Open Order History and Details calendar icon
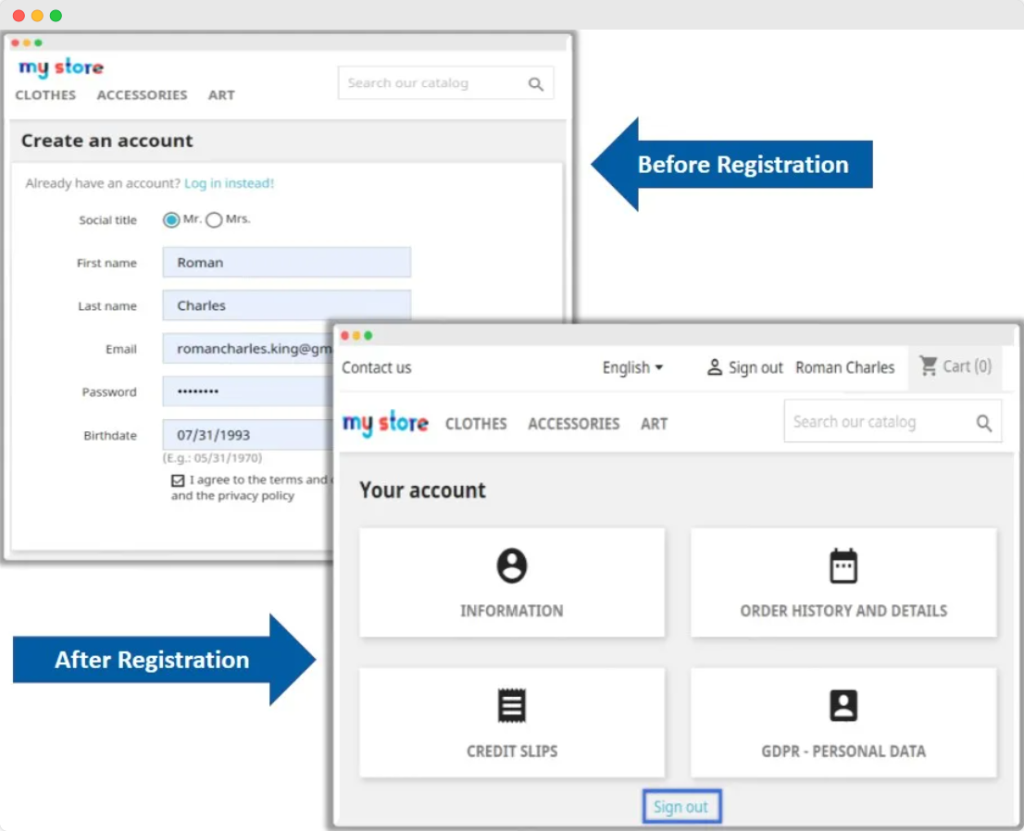Image resolution: width=1024 pixels, height=831 pixels. [x=843, y=566]
